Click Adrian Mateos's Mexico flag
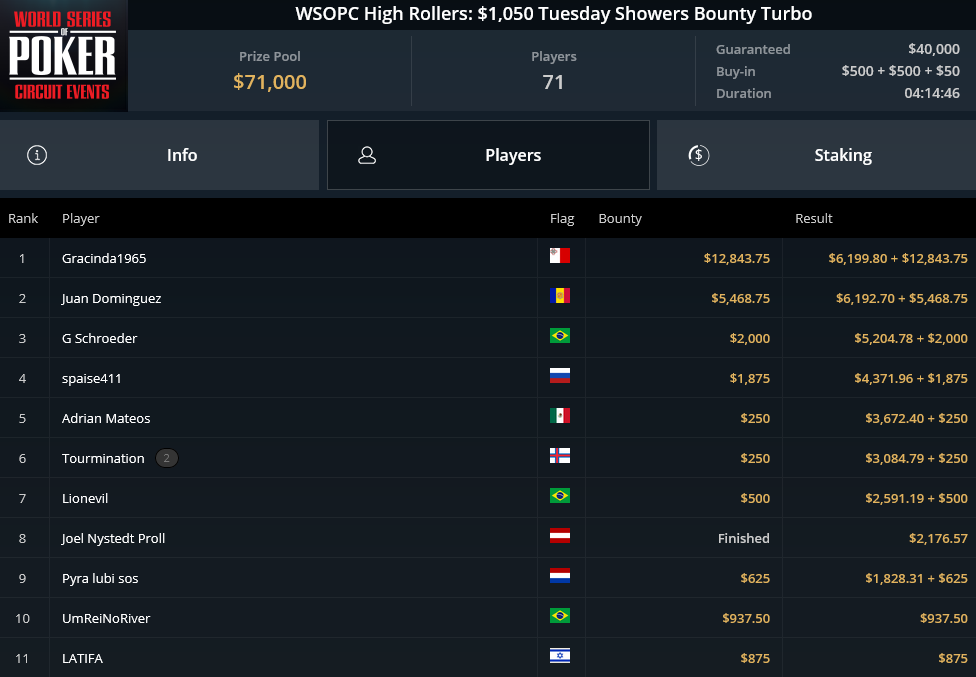Image resolution: width=976 pixels, height=677 pixels. 560,416
